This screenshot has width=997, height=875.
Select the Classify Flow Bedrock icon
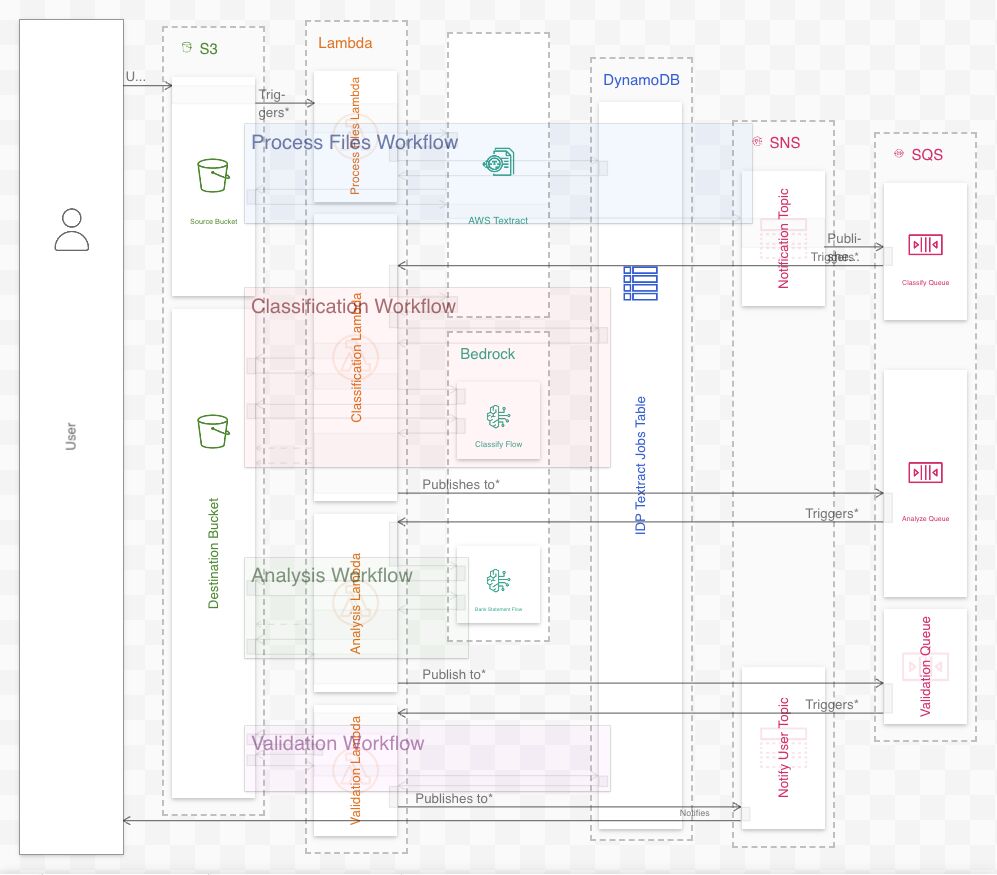click(x=498, y=417)
